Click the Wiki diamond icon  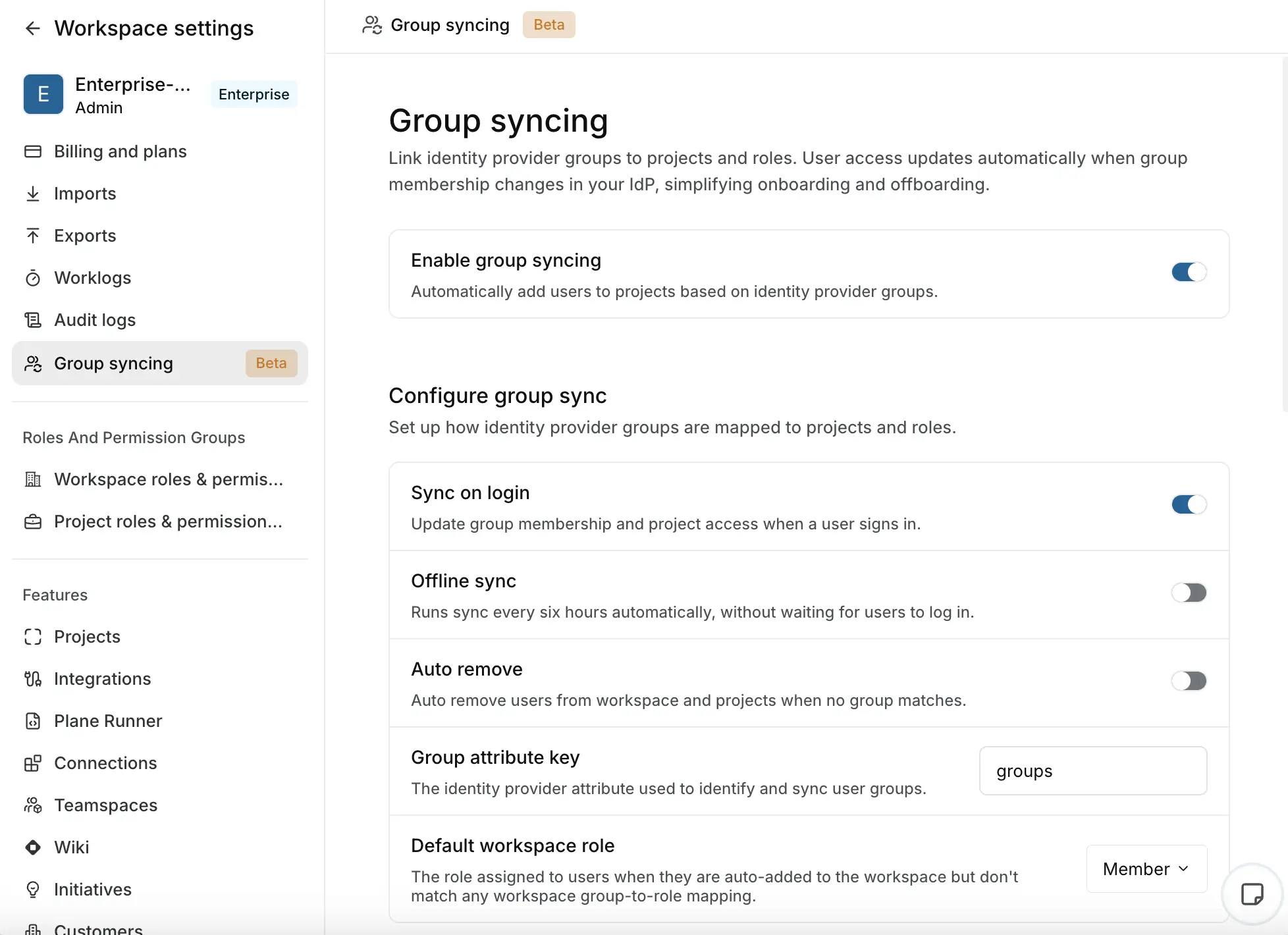pyautogui.click(x=33, y=847)
